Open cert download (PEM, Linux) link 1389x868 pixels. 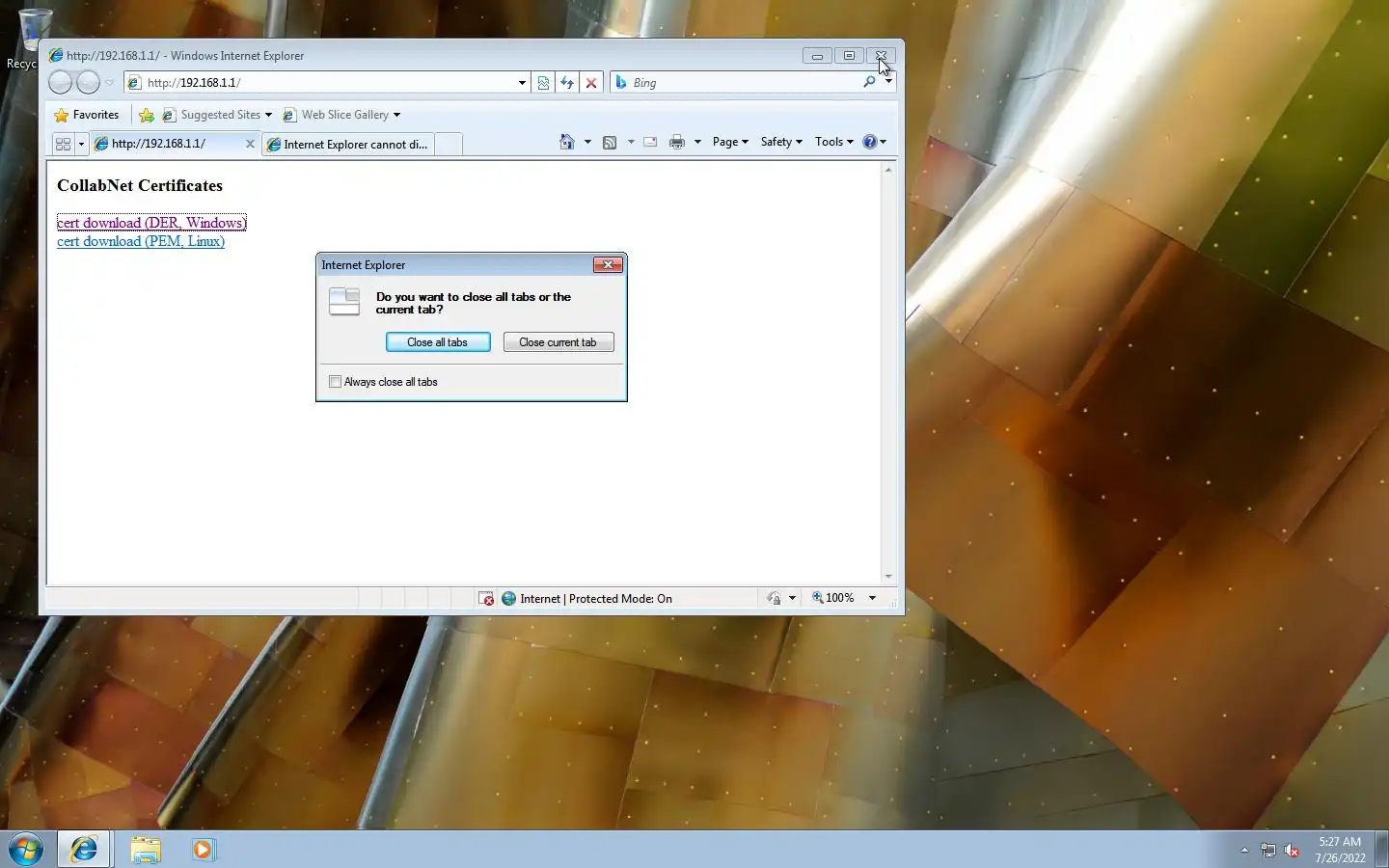tap(141, 241)
